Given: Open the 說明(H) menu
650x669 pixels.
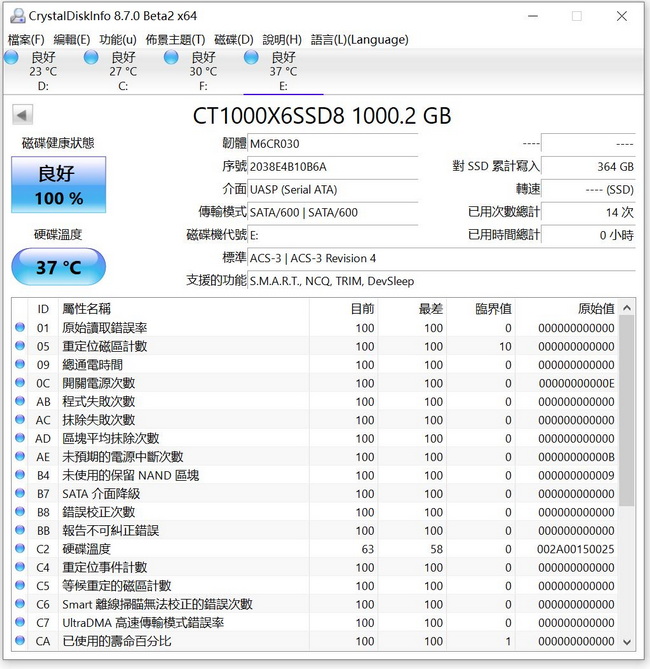Looking at the screenshot, I should click(282, 40).
